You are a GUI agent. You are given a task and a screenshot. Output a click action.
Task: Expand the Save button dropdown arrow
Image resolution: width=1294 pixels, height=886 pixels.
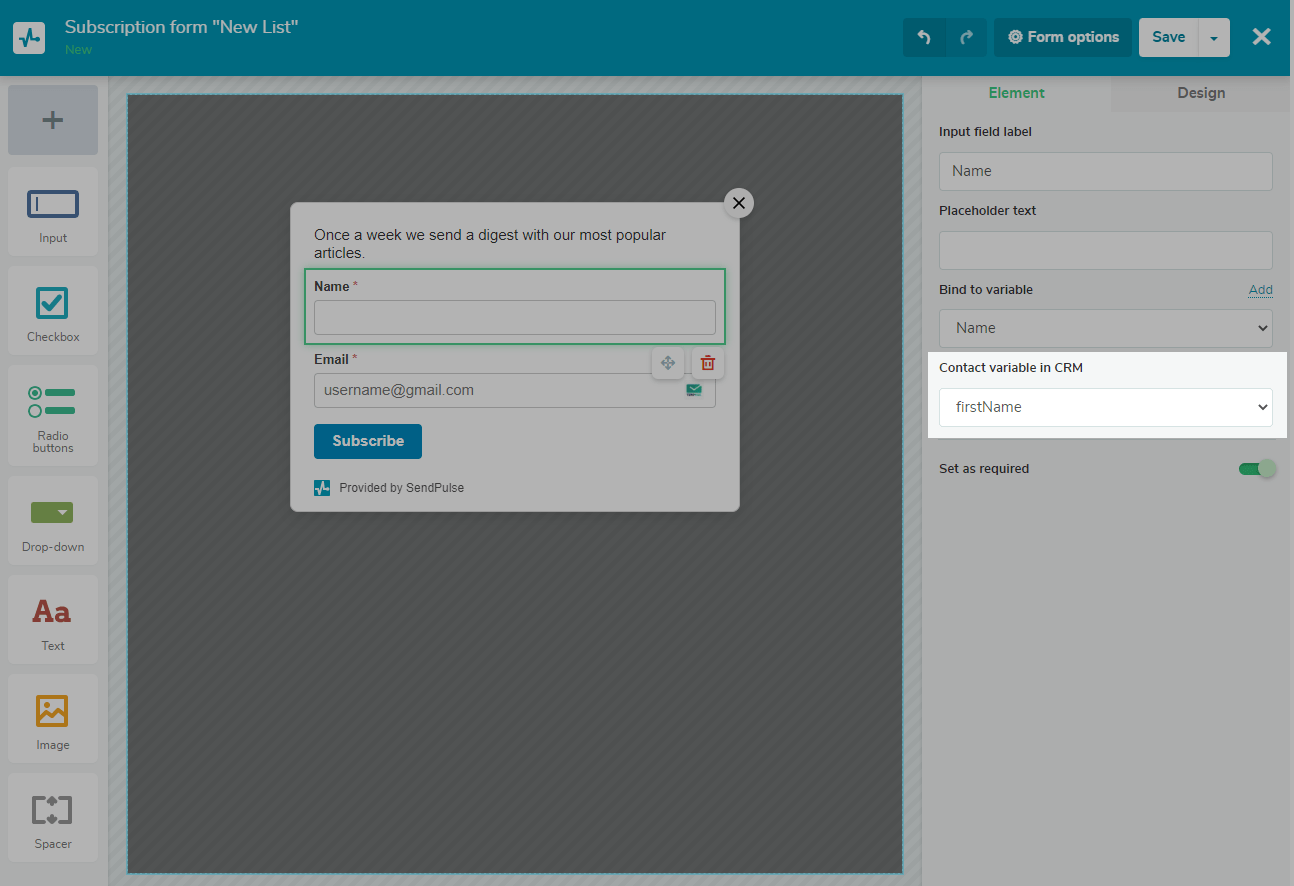coord(1214,38)
